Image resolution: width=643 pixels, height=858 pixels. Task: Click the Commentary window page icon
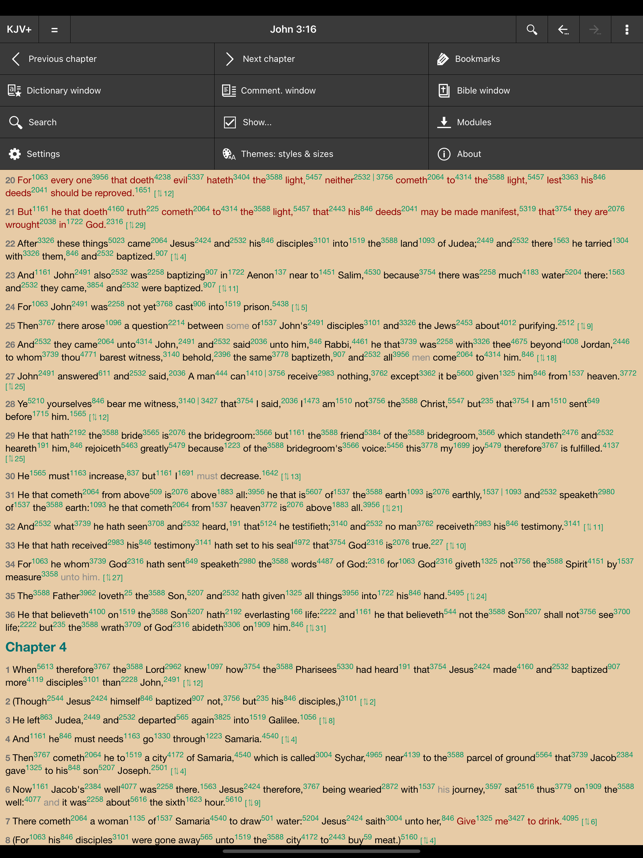coord(229,90)
